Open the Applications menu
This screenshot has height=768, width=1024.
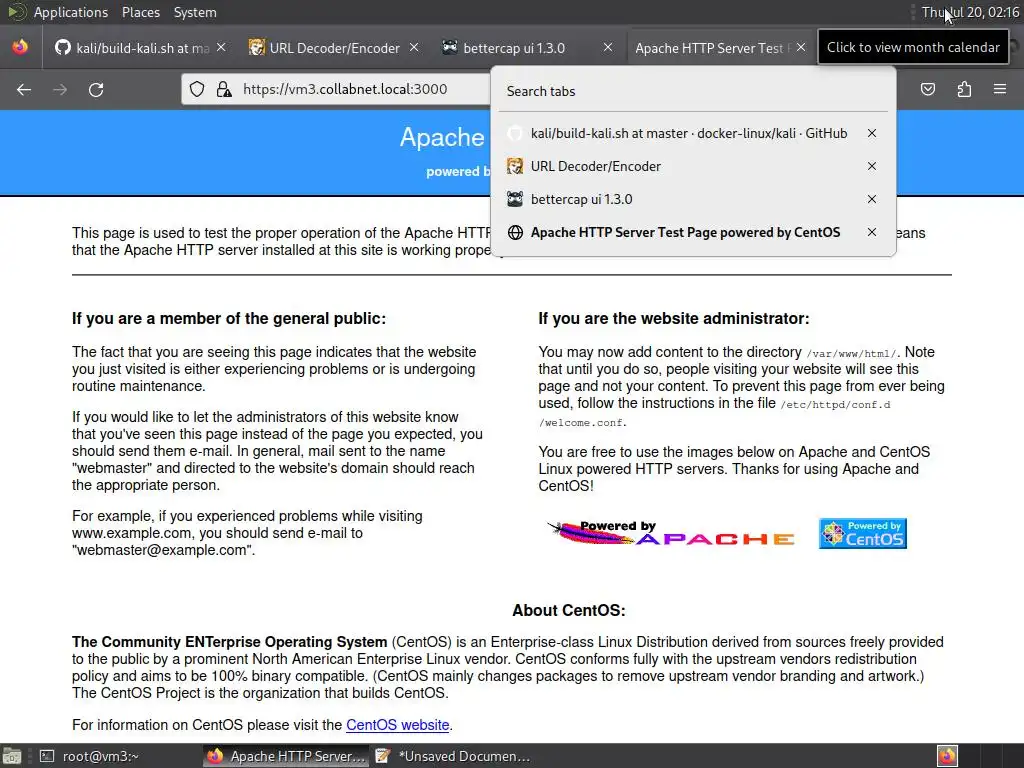click(71, 12)
